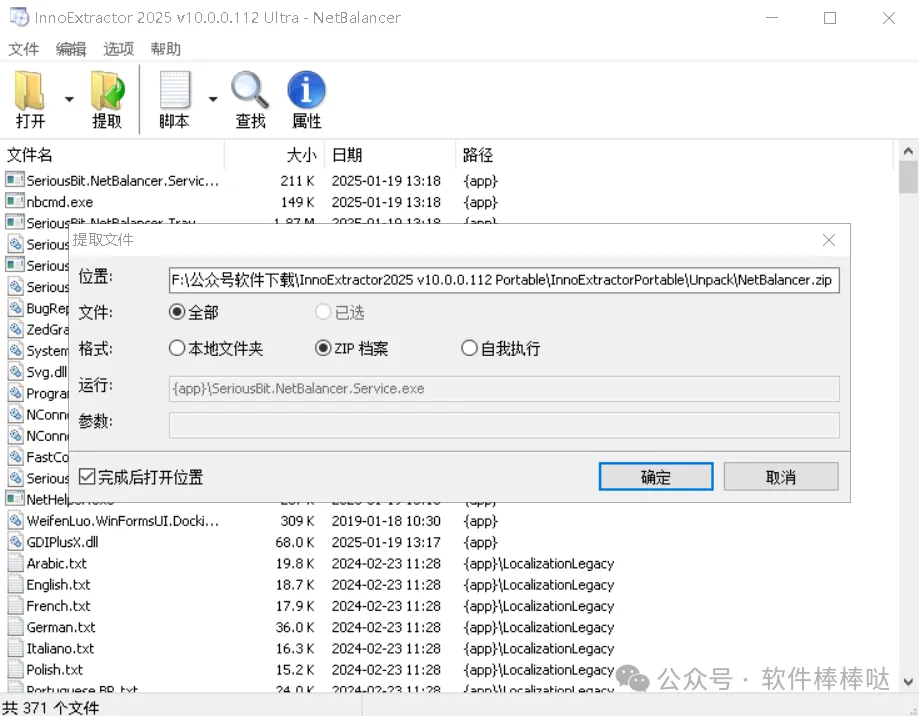This screenshot has width=919, height=716.
Task: Click the Svg.dll file icon
Action: tap(15, 371)
